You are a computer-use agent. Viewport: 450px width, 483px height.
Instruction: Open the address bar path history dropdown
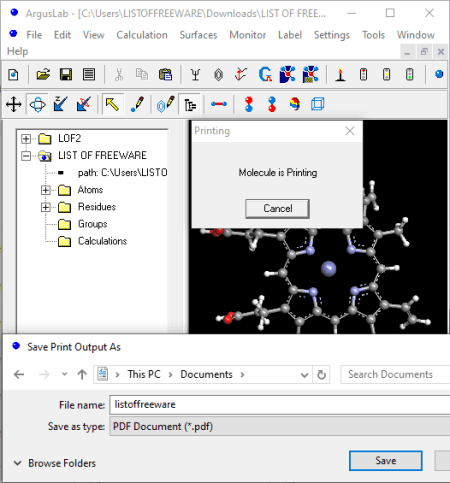[x=304, y=375]
